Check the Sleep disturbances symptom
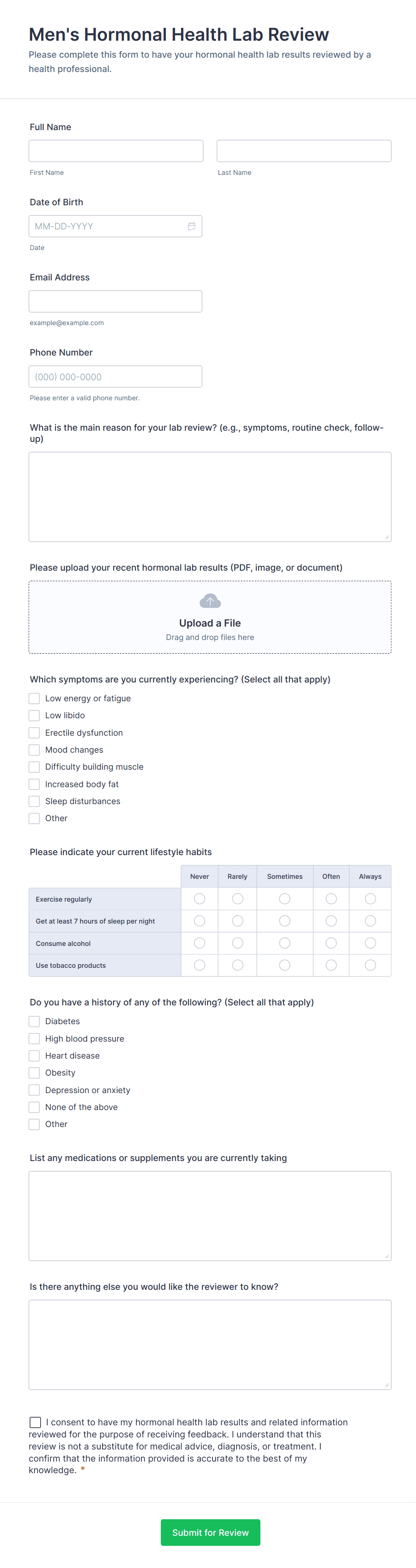 [x=34, y=801]
